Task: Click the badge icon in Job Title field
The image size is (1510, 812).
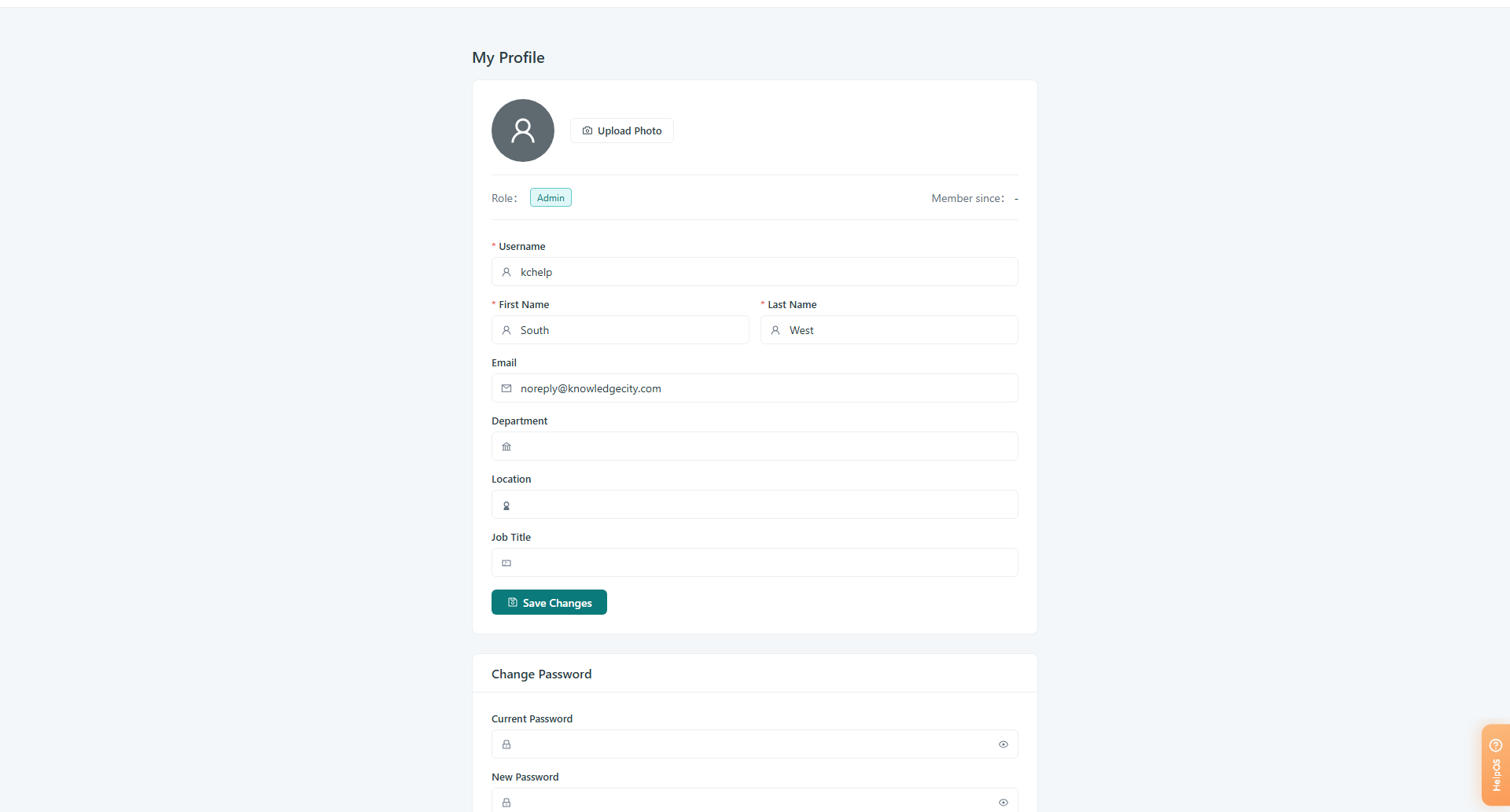Action: tap(506, 563)
